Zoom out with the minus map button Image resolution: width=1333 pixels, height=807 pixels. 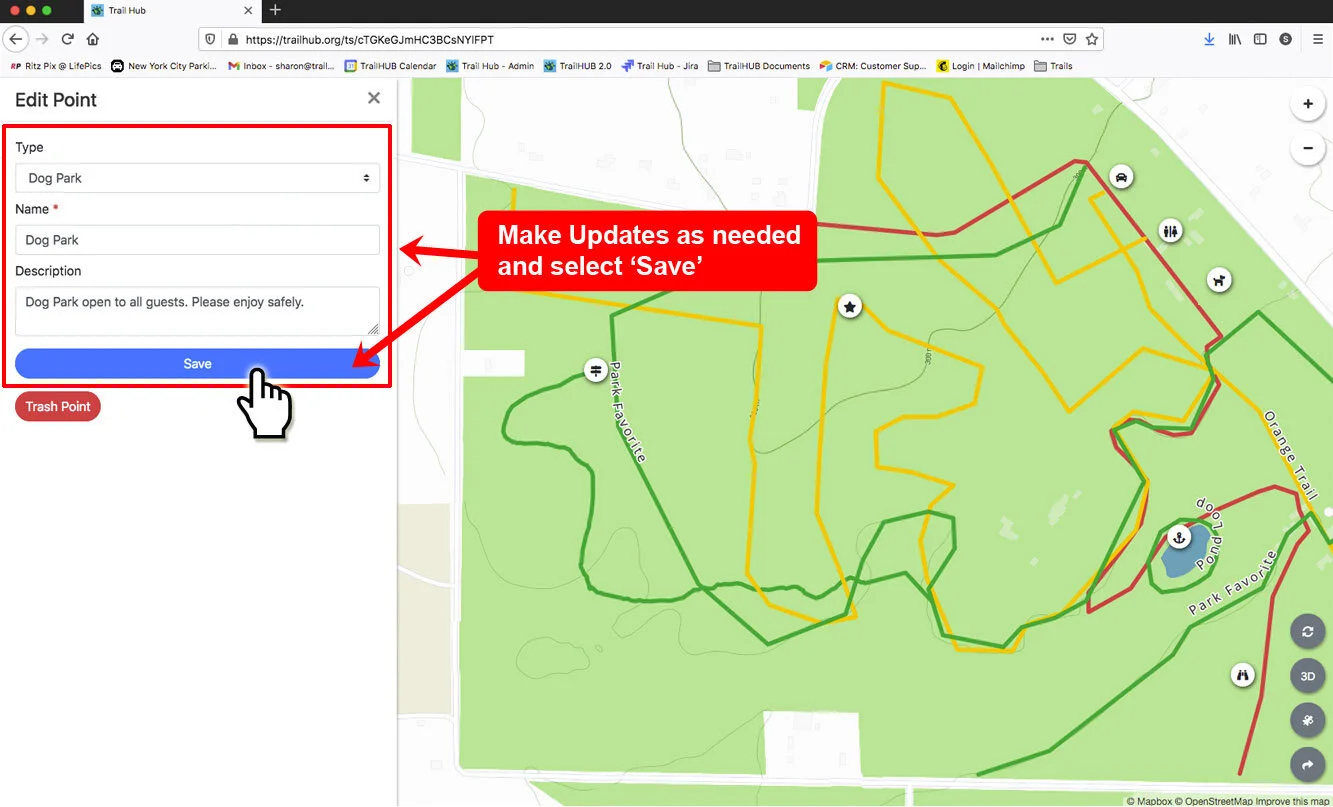[1307, 149]
